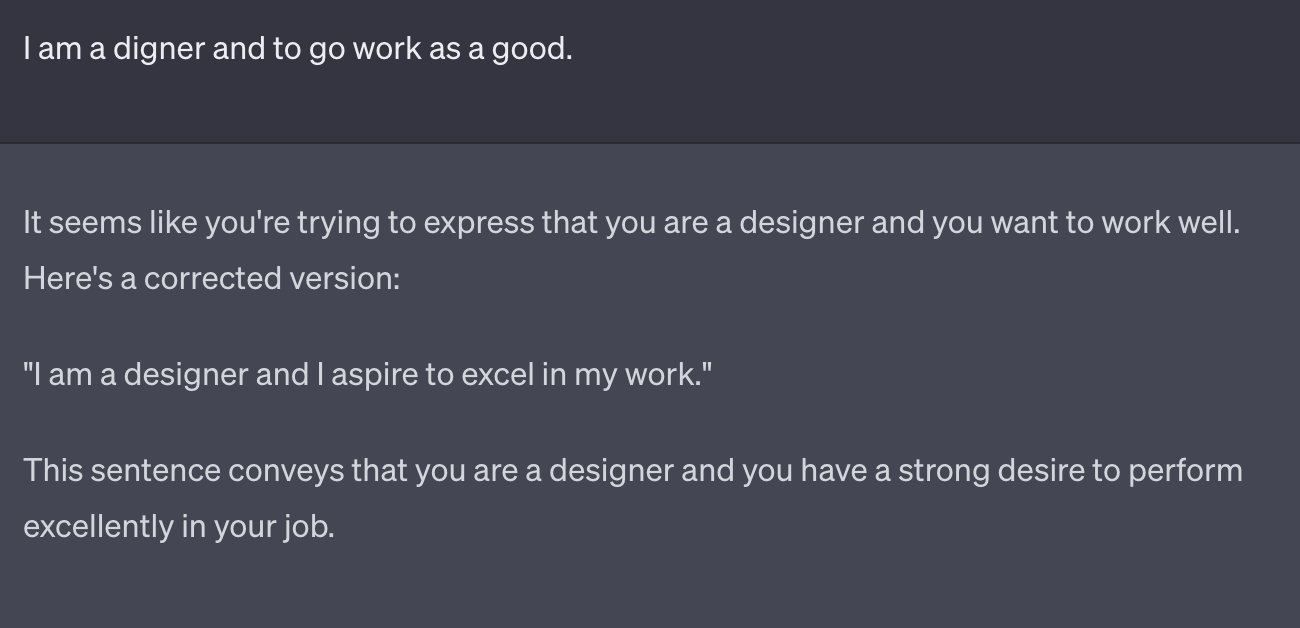This screenshot has width=1300, height=628.
Task: Click the line starting "This sentence conveys"
Action: coord(633,470)
